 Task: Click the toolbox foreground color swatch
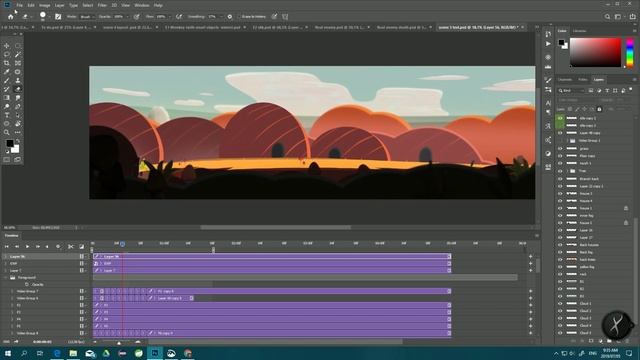click(x=9, y=143)
